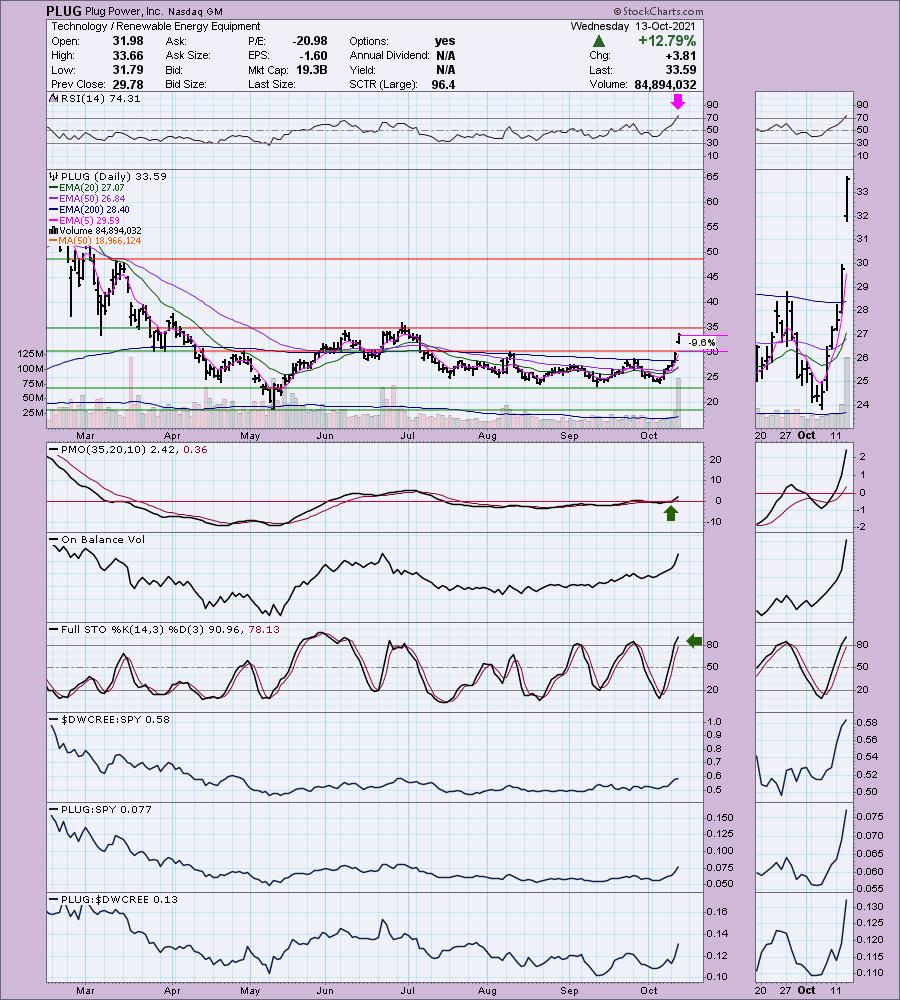Click the Yield label in the header
This screenshot has height=1000, width=900.
pyautogui.click(x=362, y=70)
